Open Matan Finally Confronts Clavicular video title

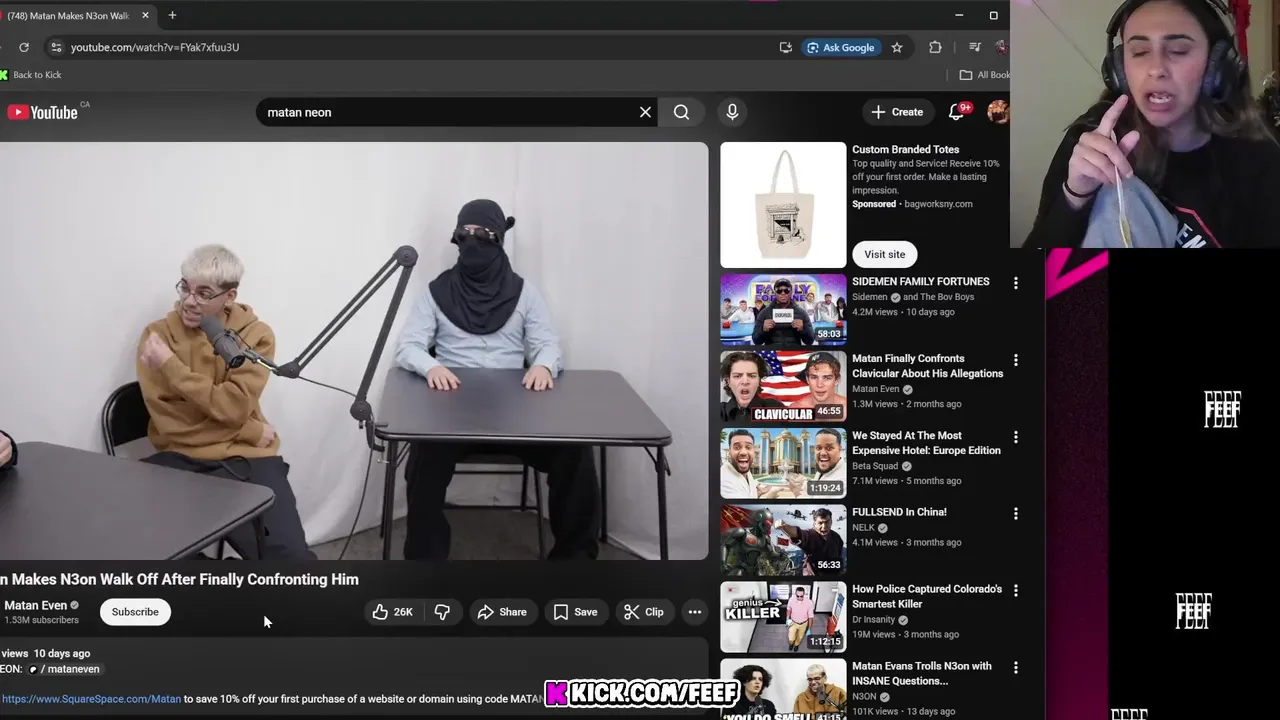(927, 366)
